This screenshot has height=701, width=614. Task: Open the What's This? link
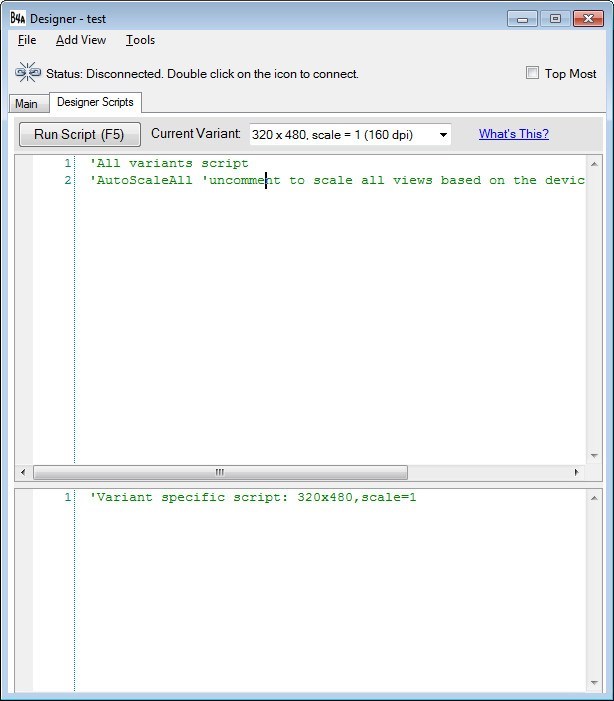pyautogui.click(x=513, y=134)
